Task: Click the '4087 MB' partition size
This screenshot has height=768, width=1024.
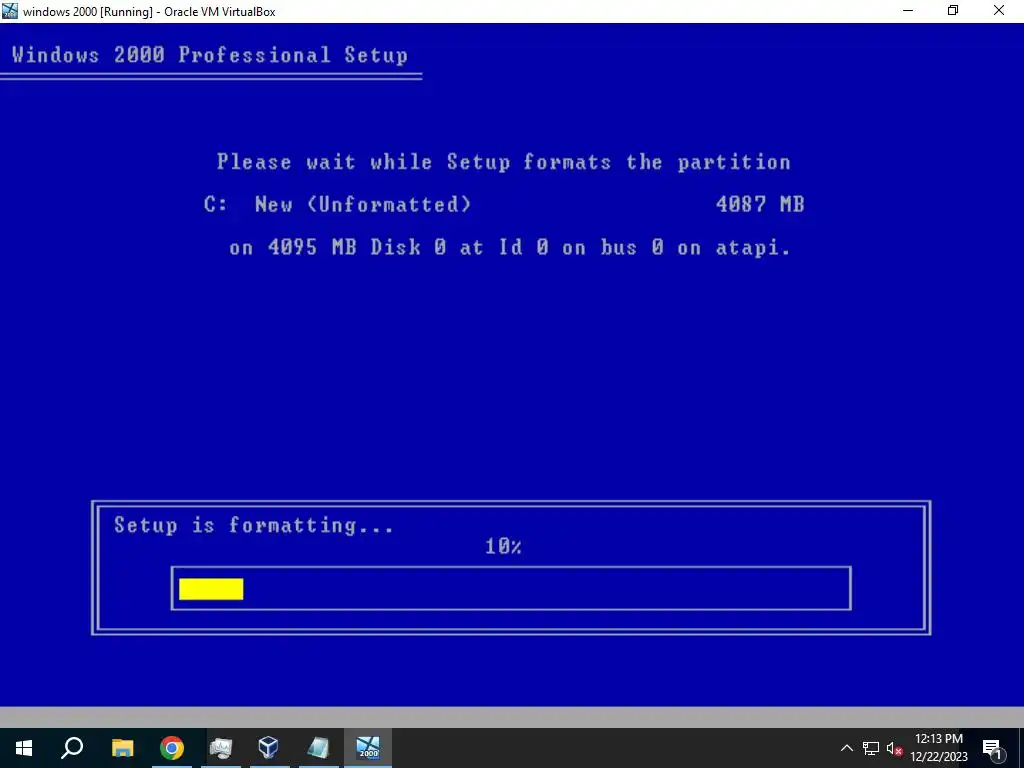Action: pos(760,204)
